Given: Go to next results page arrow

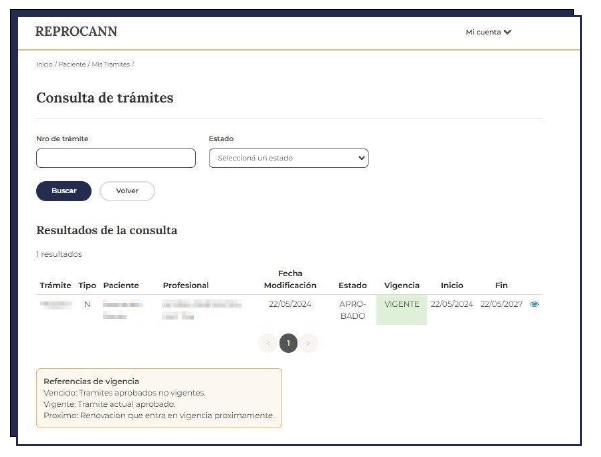Looking at the screenshot, I should (x=309, y=343).
